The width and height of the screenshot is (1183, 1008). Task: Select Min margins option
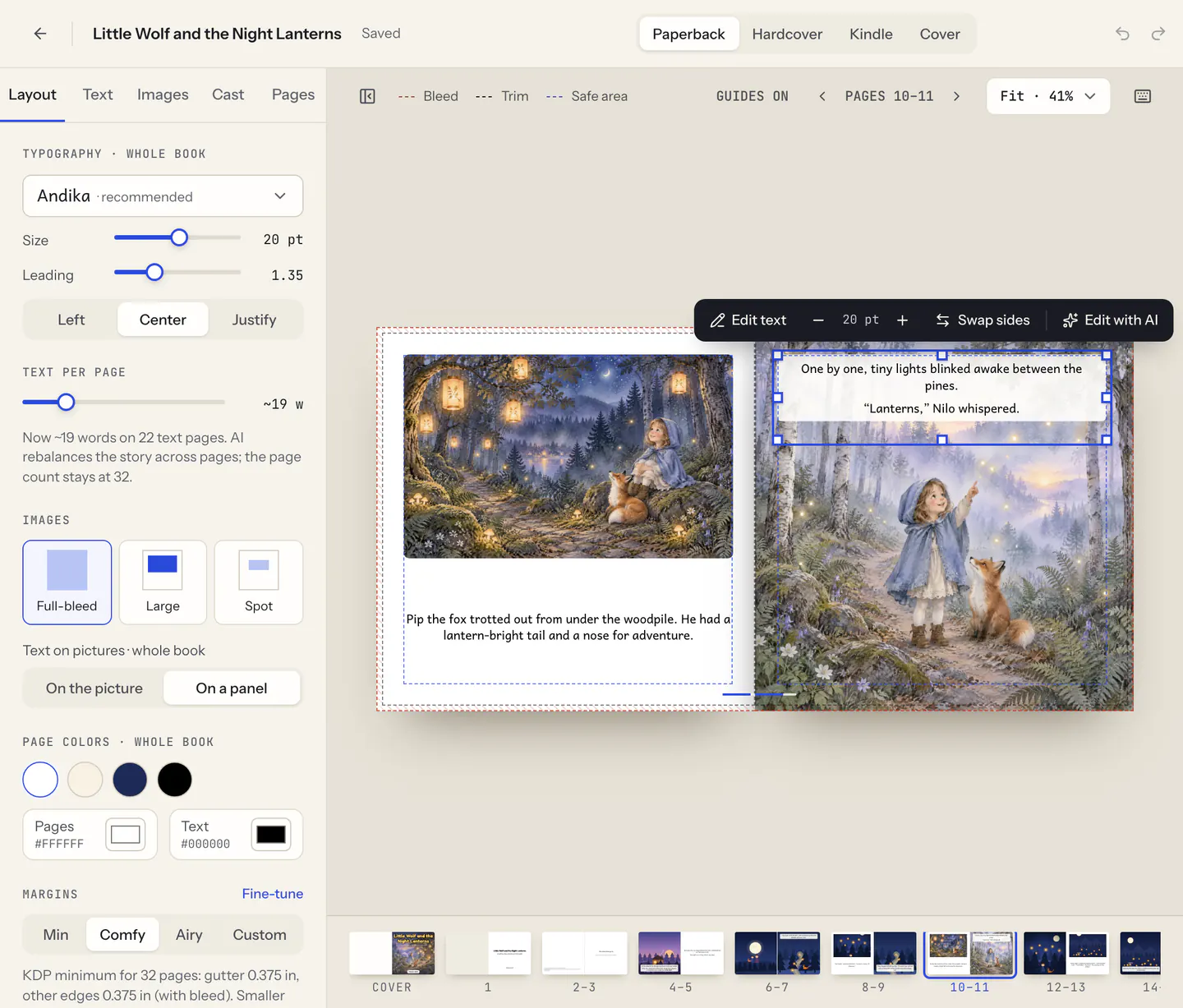coord(56,935)
